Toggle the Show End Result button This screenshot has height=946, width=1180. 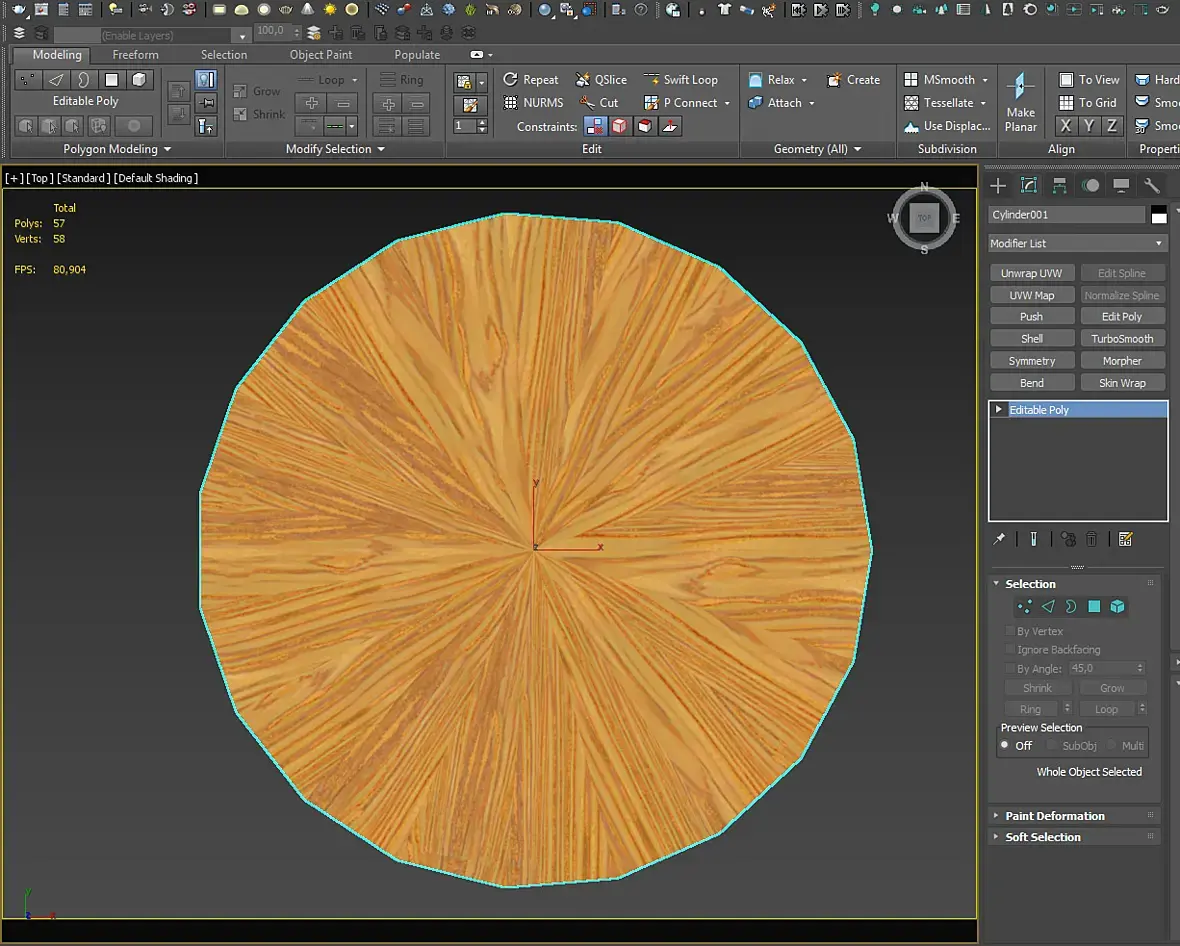(1034, 539)
